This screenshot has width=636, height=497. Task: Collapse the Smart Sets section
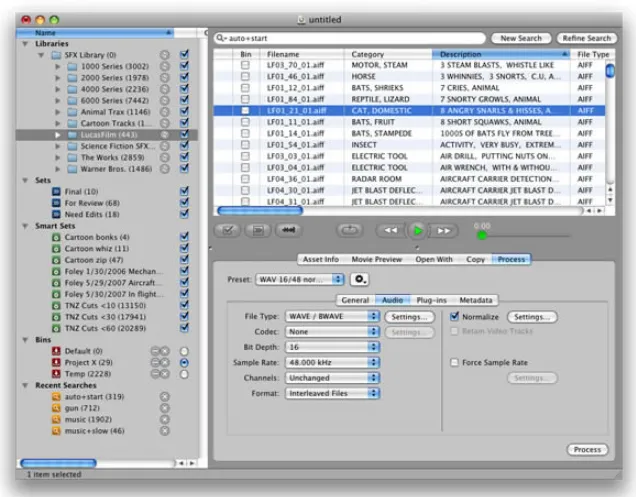click(25, 226)
